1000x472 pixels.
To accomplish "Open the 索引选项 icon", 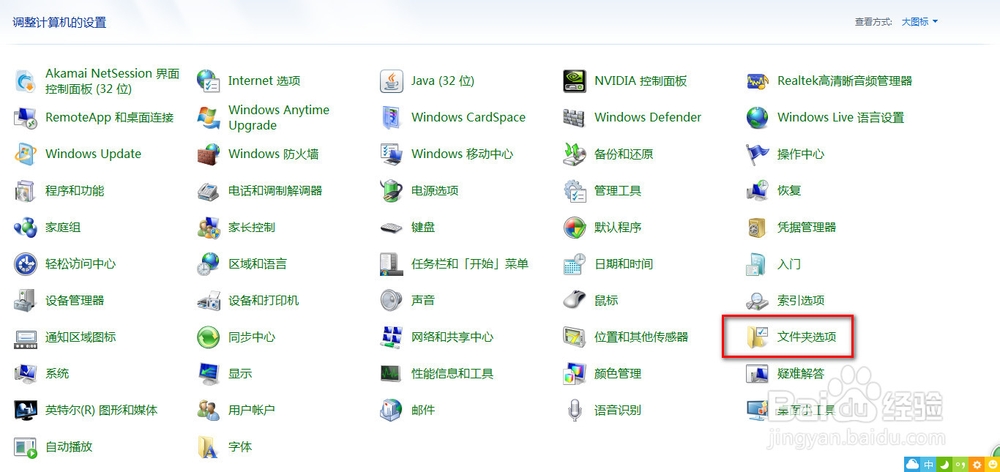I will coord(758,300).
